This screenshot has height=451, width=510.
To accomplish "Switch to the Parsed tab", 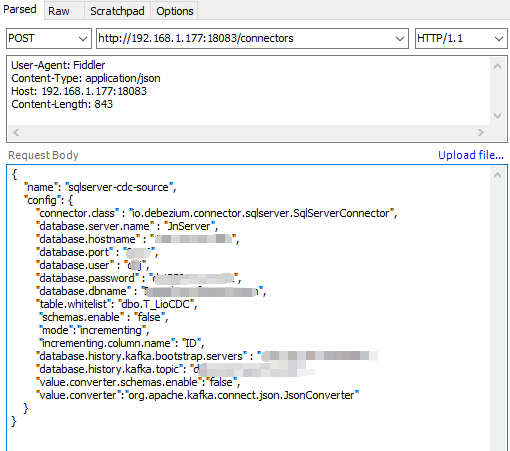I will (x=20, y=9).
